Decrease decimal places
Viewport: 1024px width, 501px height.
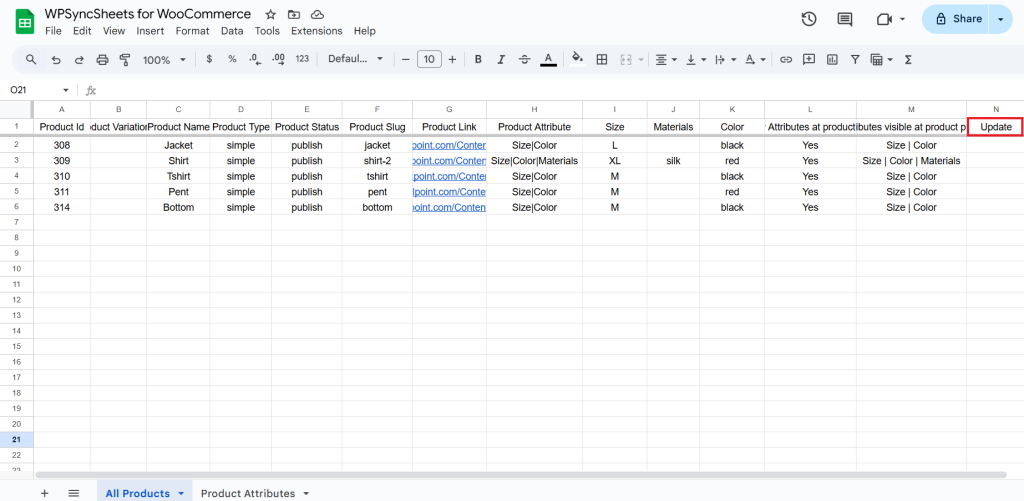coord(255,59)
